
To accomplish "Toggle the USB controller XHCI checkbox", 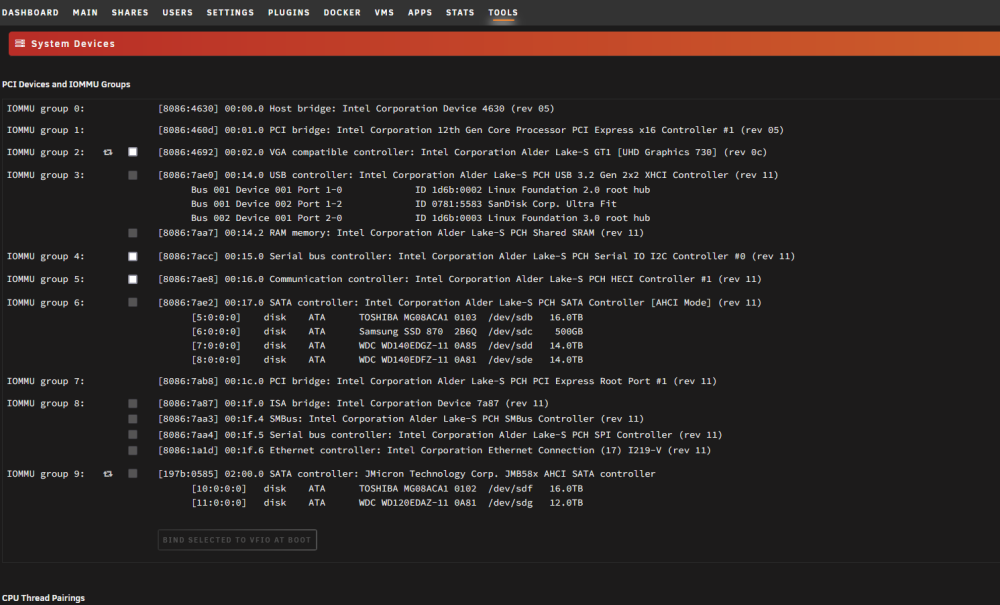I will (x=133, y=175).
